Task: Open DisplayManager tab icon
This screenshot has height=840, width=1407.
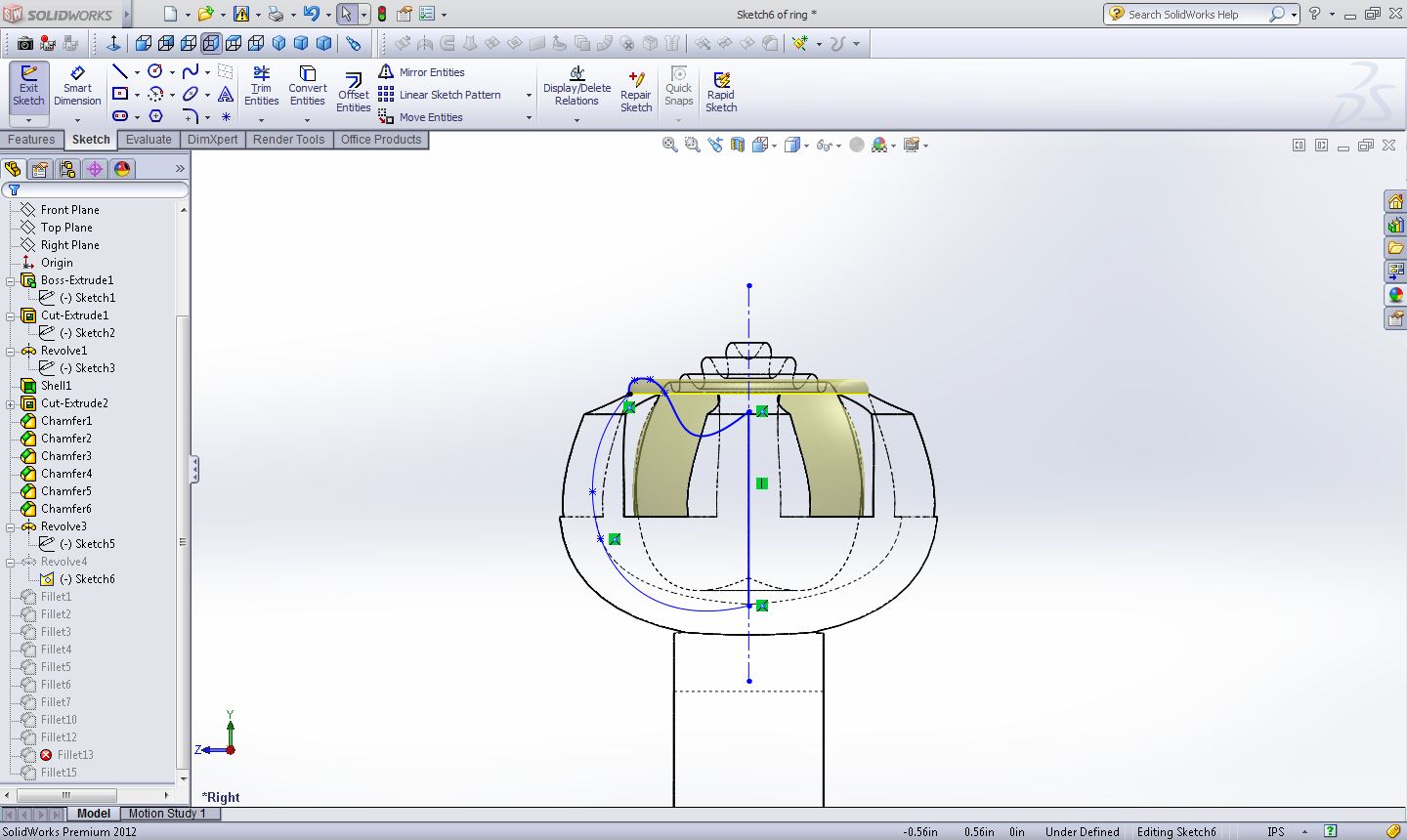Action: point(122,169)
